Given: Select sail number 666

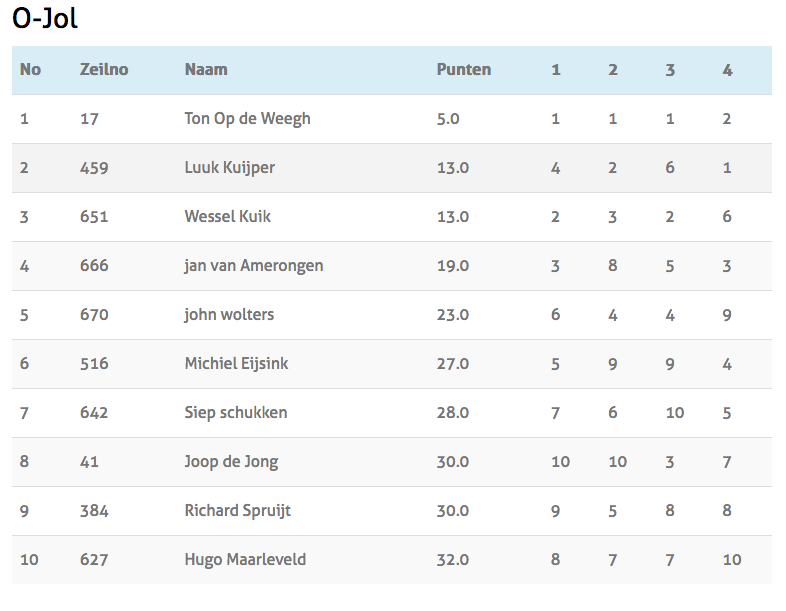Looking at the screenshot, I should pyautogui.click(x=93, y=266).
